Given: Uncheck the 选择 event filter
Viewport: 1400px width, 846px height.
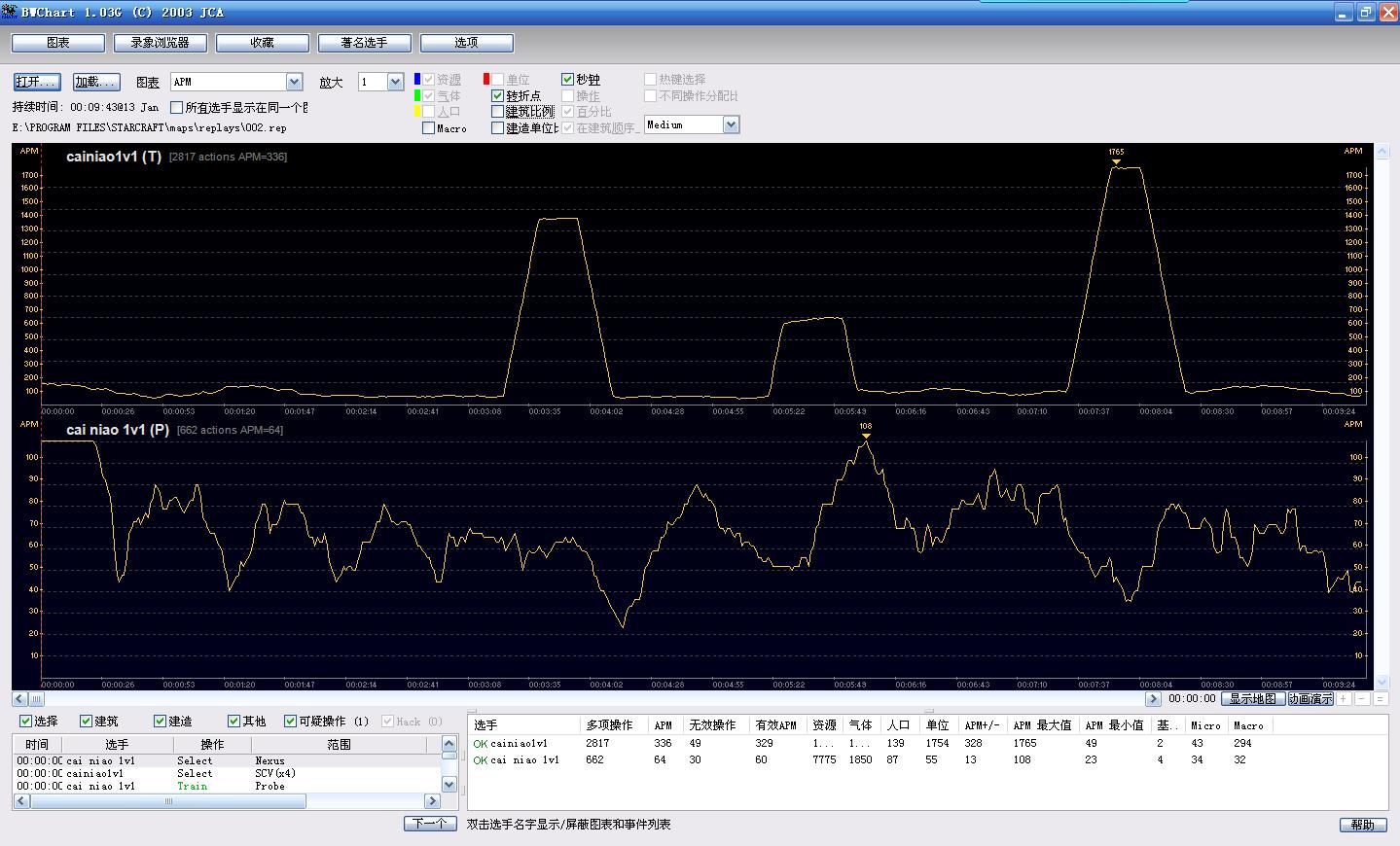Looking at the screenshot, I should [x=26, y=721].
